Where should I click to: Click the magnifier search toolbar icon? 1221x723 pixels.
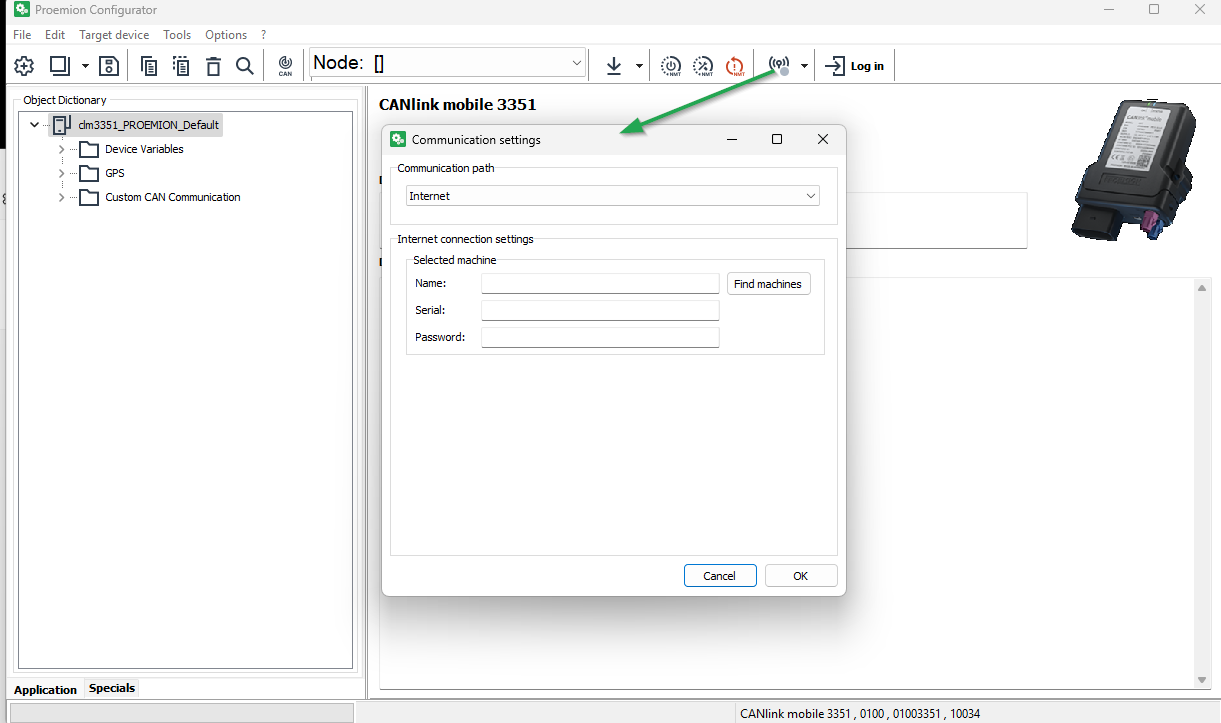245,66
